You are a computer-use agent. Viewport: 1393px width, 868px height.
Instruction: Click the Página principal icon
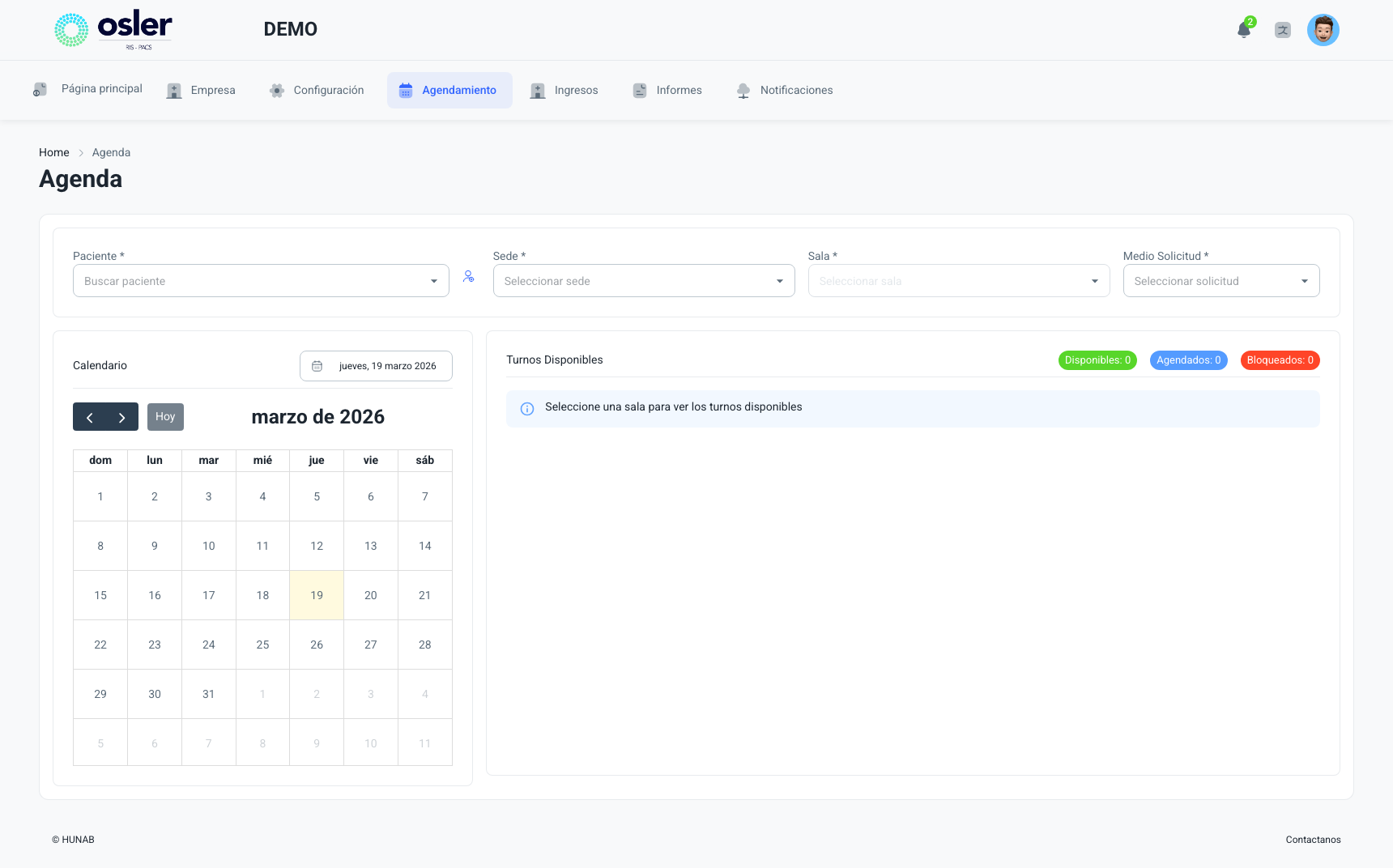40,89
